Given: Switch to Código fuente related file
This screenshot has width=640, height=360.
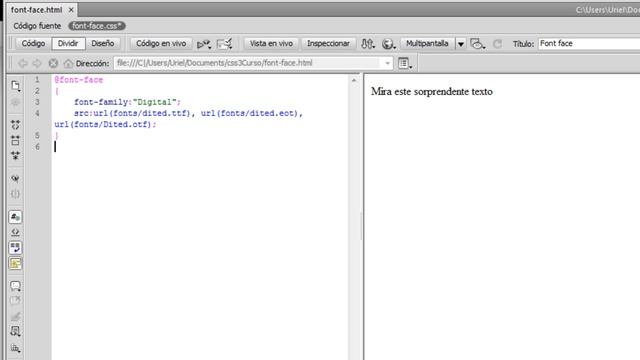Looking at the screenshot, I should (37, 26).
